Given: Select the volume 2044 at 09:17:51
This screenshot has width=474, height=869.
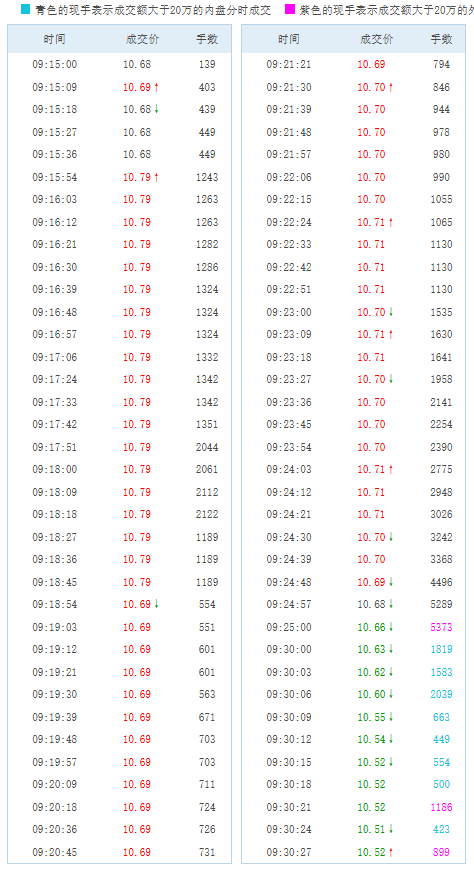Looking at the screenshot, I should [x=207, y=447].
